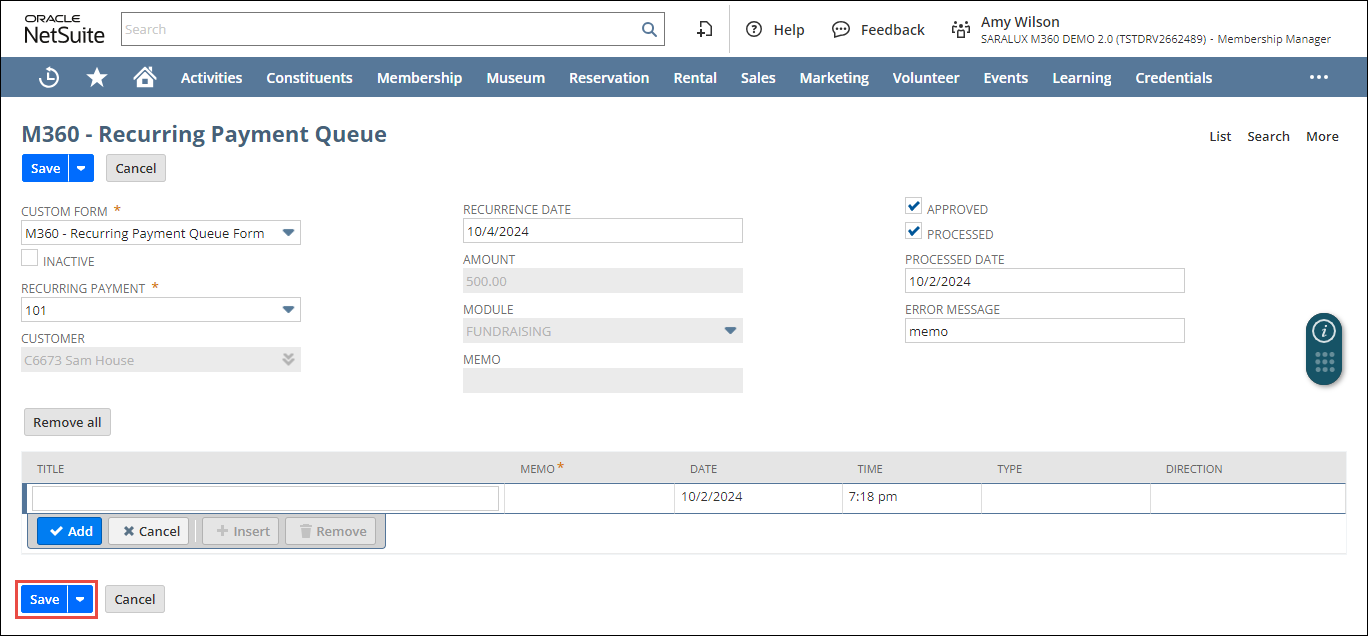Open the Create New icon
This screenshot has height=636, width=1368.
click(704, 29)
